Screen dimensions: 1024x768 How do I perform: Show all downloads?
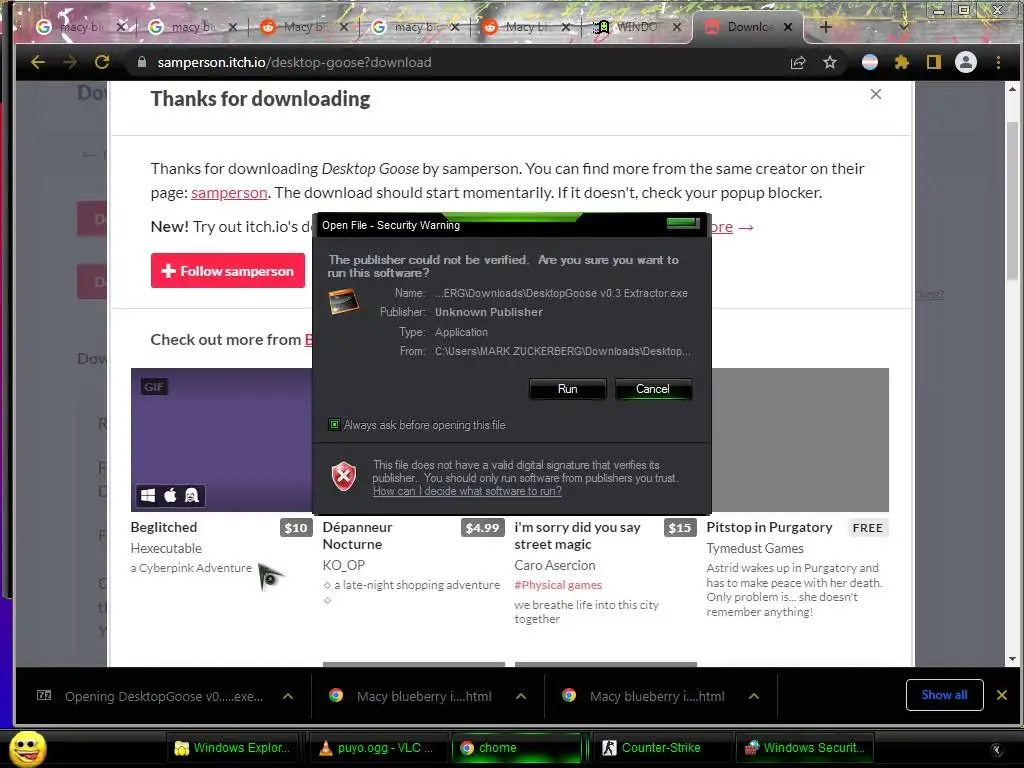pyautogui.click(x=944, y=695)
